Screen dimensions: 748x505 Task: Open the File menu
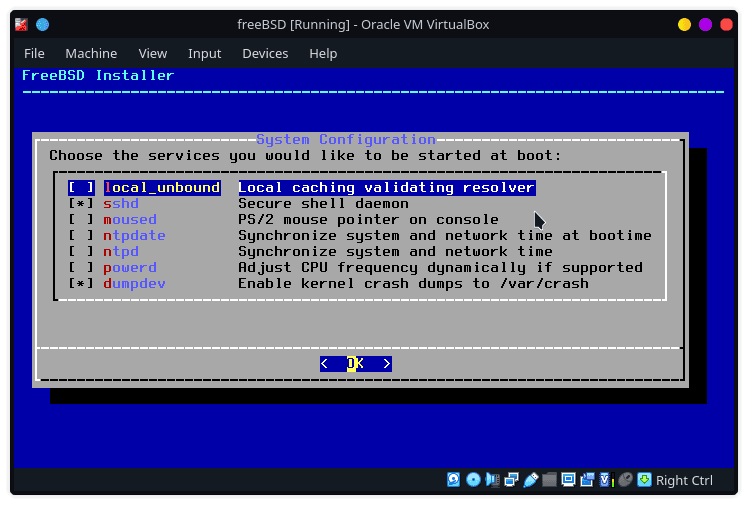tap(34, 53)
